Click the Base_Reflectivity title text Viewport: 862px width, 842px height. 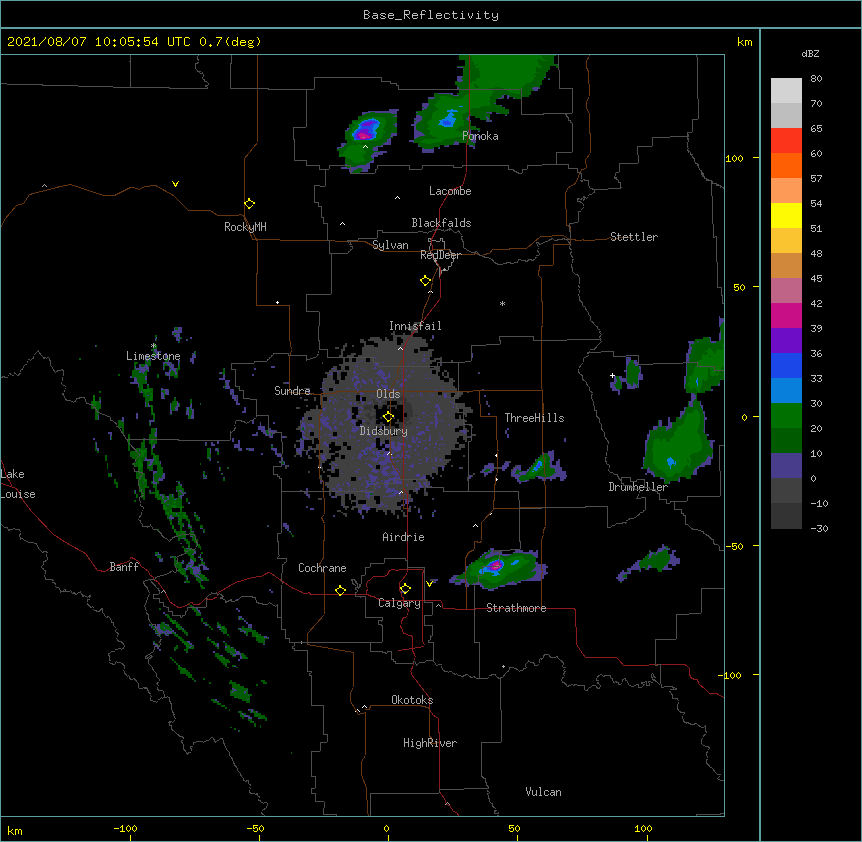point(431,15)
